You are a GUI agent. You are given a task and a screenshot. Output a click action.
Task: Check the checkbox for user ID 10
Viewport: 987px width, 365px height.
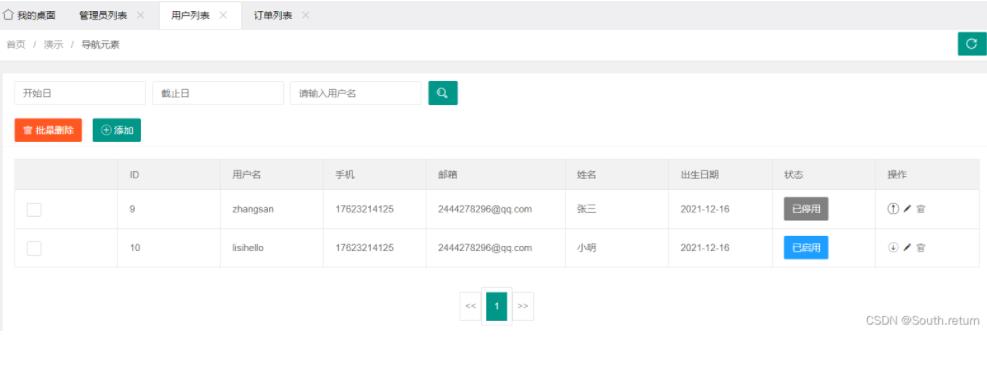tap(34, 249)
